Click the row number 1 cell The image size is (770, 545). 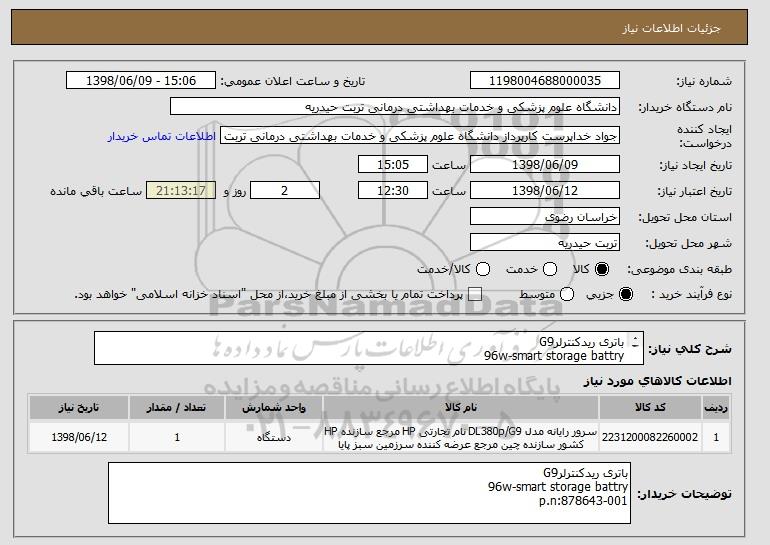pyautogui.click(x=716, y=437)
